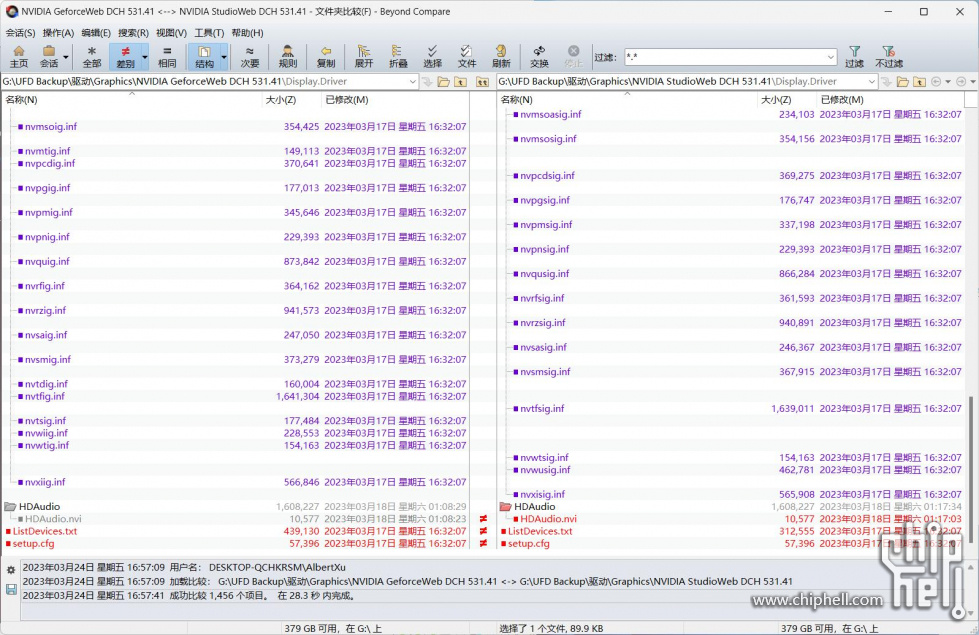Click the difference marker on setup.cfg row
The image size is (979, 635).
click(x=483, y=544)
